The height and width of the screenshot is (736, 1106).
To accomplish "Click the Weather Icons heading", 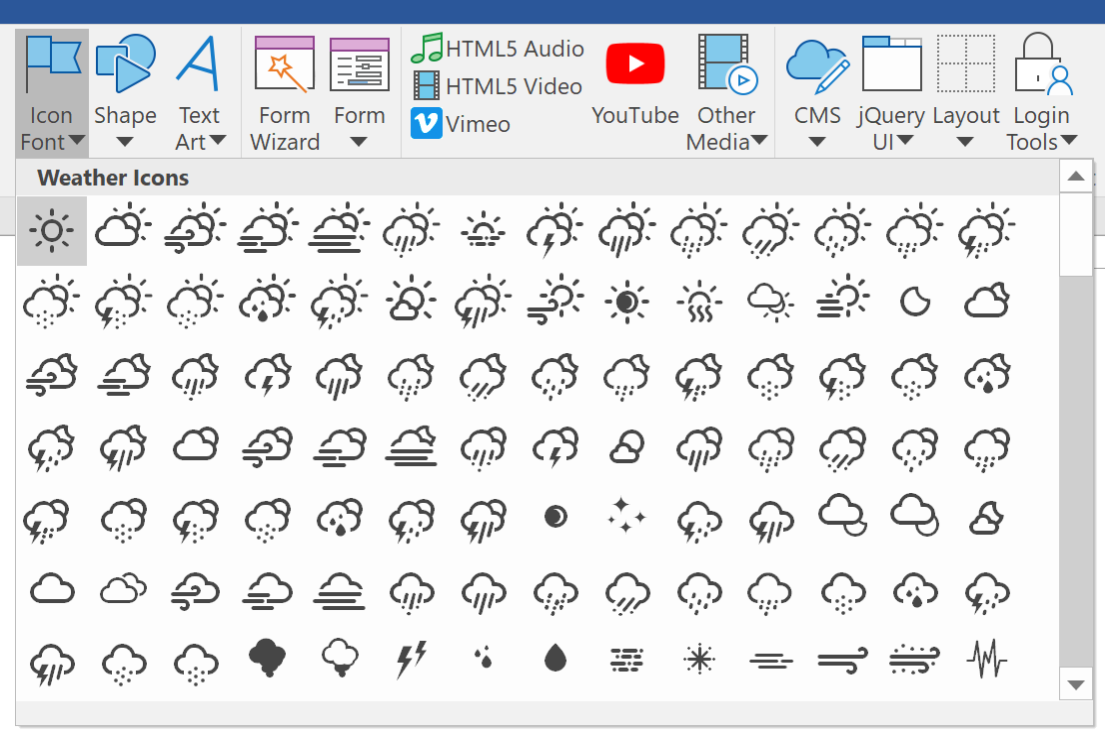I will [x=113, y=178].
